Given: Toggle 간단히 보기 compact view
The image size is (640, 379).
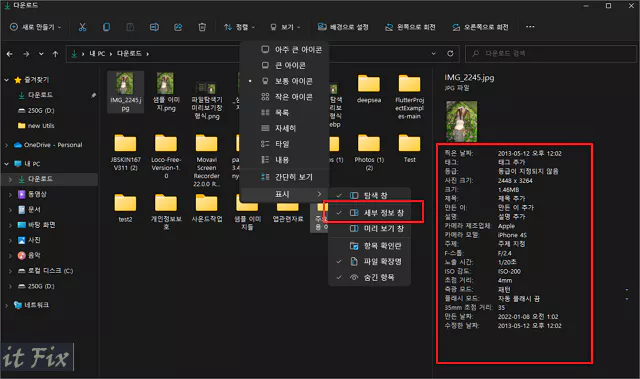Looking at the screenshot, I should 284,177.
